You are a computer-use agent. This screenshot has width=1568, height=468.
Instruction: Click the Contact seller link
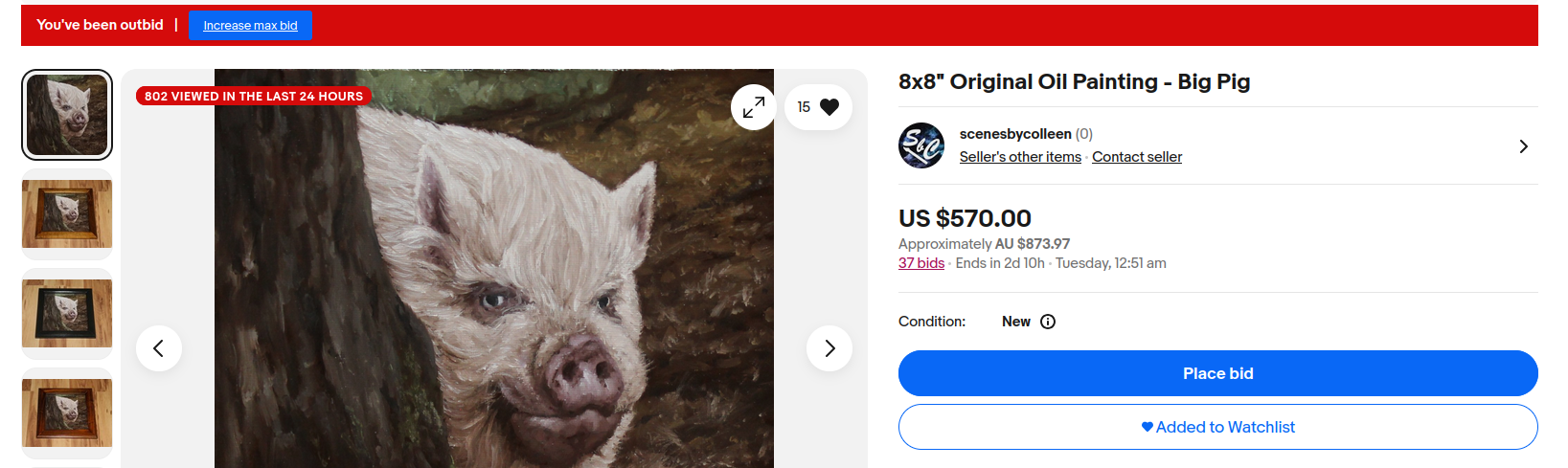(x=1137, y=157)
